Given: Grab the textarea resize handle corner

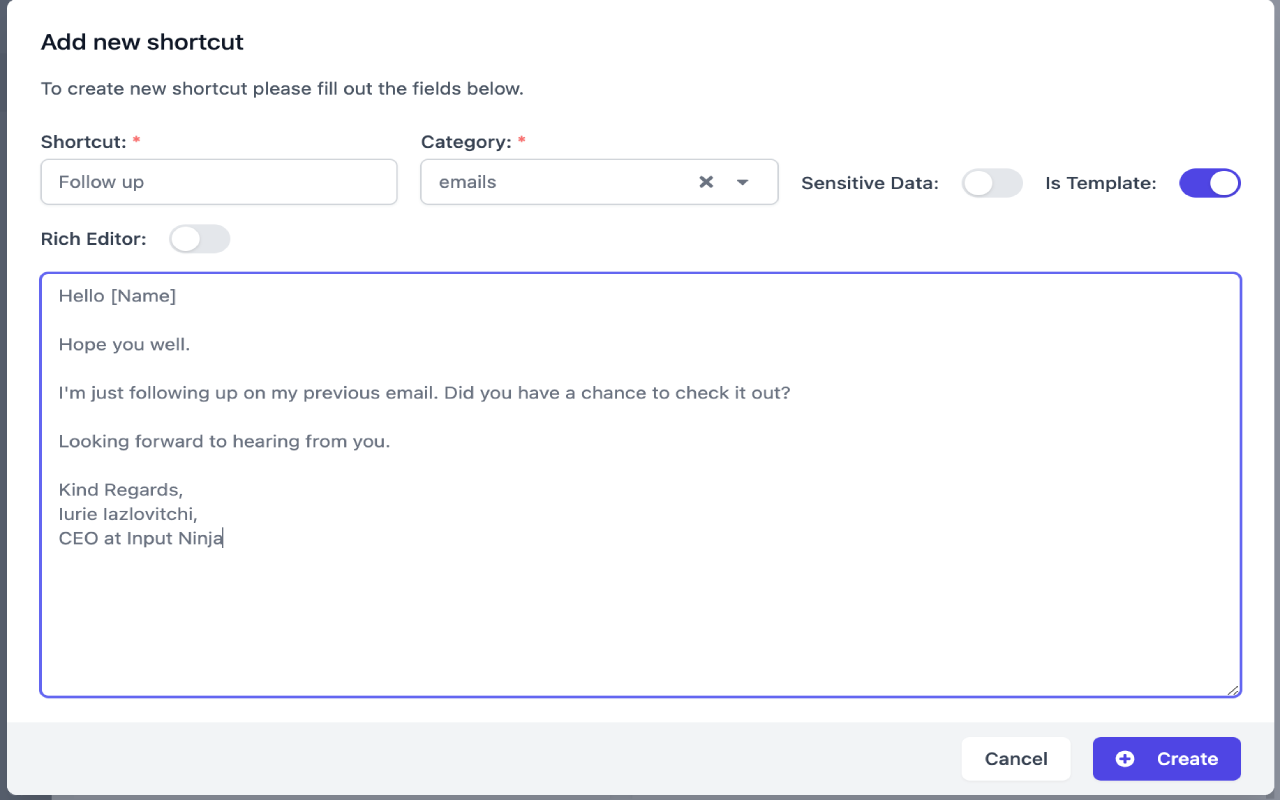Looking at the screenshot, I should [x=1233, y=689].
